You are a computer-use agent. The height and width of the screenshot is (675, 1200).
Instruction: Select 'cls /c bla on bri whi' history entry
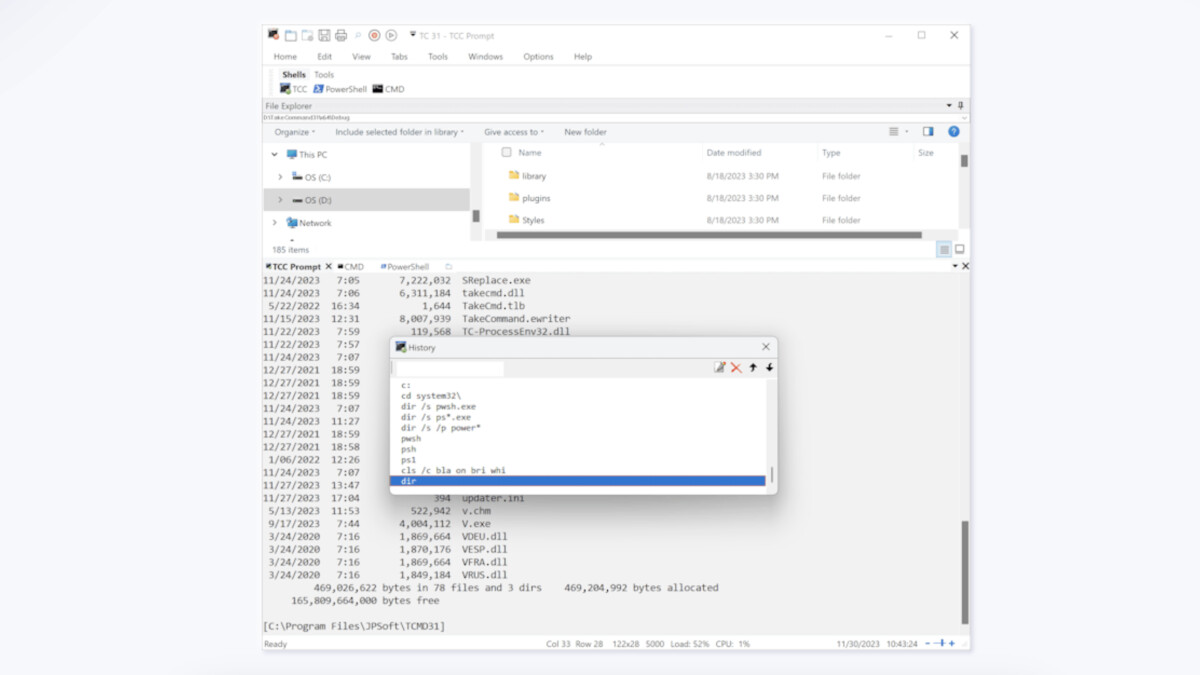(453, 470)
